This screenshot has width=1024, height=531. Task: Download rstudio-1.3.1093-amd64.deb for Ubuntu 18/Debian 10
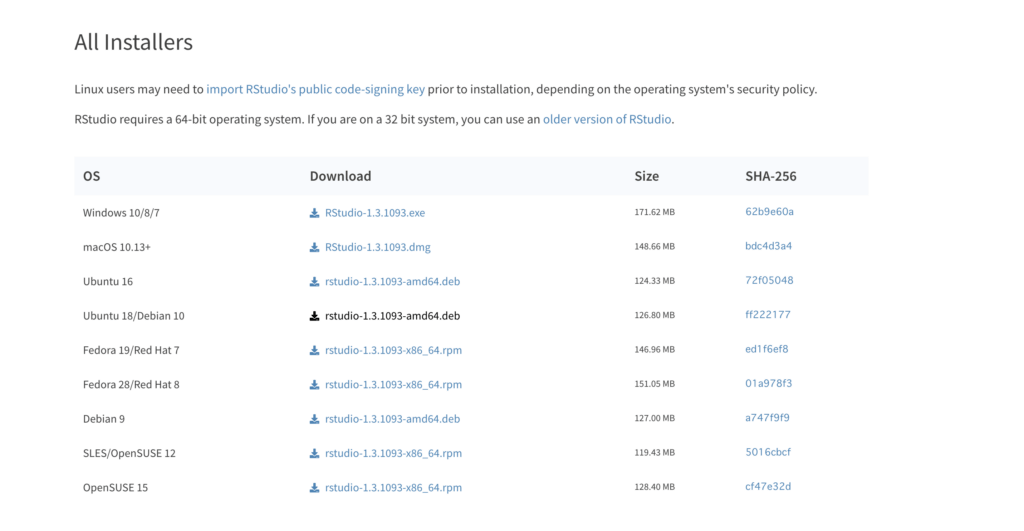pyautogui.click(x=392, y=316)
